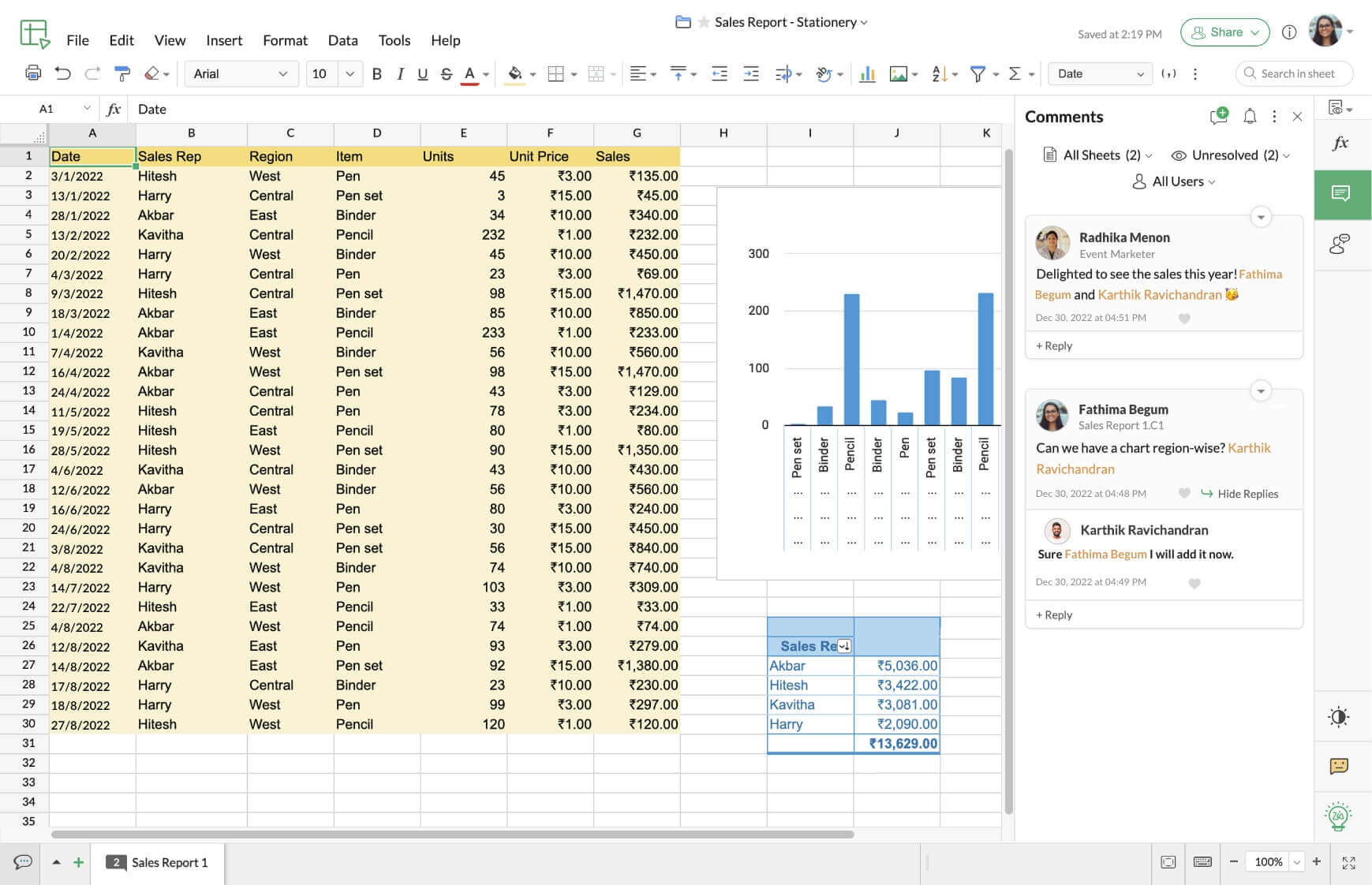This screenshot has width=1372, height=885.
Task: Click the Insert Image icon
Action: [897, 73]
